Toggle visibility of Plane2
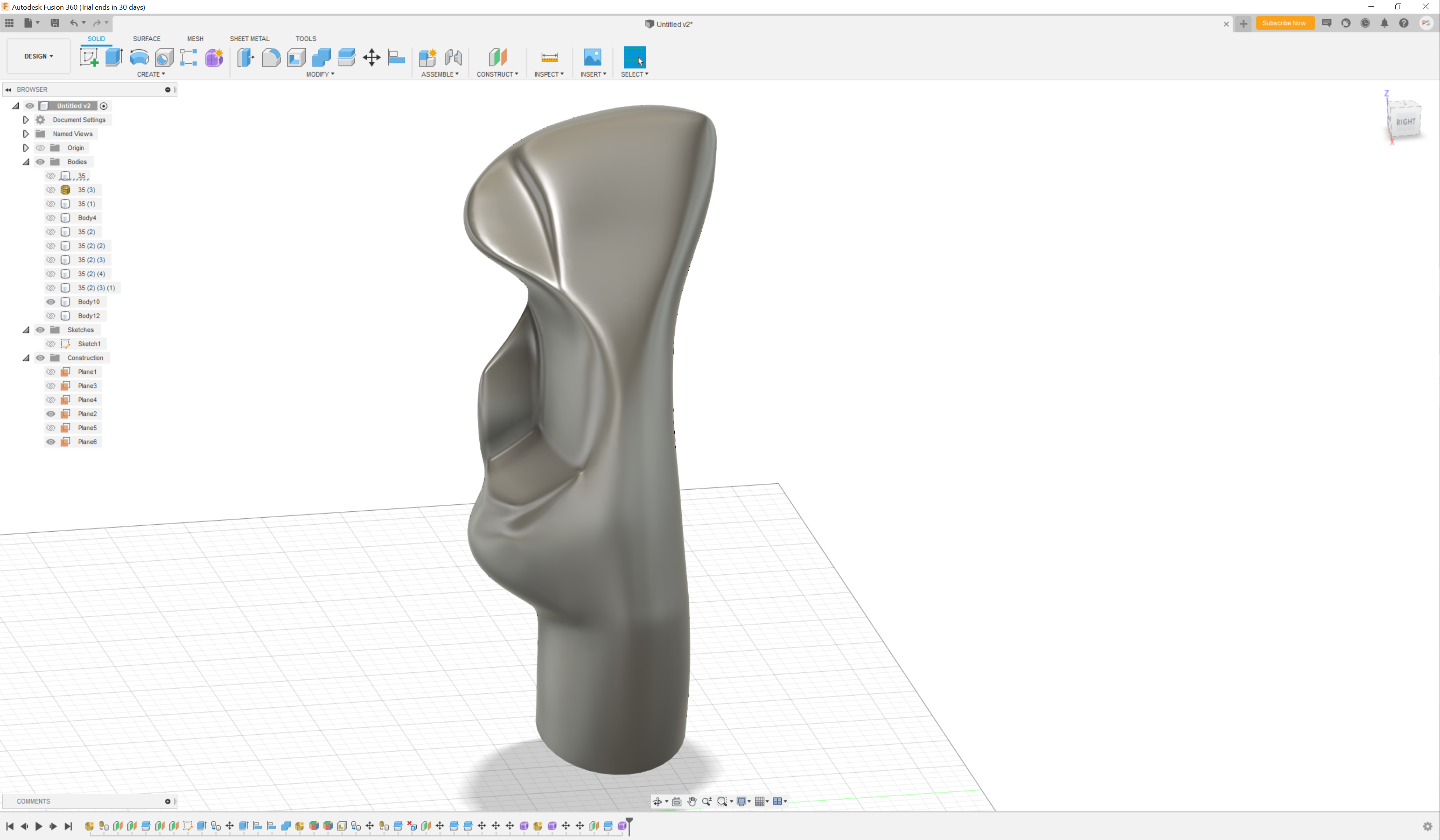 [x=51, y=413]
